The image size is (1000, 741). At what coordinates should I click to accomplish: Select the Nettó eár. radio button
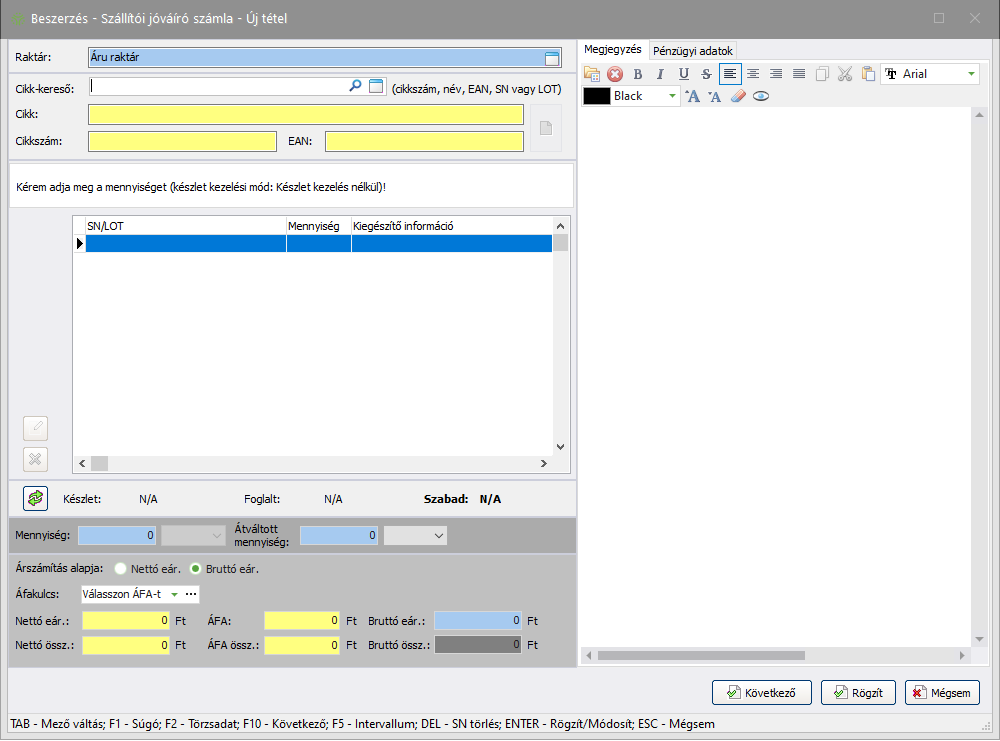click(x=123, y=568)
